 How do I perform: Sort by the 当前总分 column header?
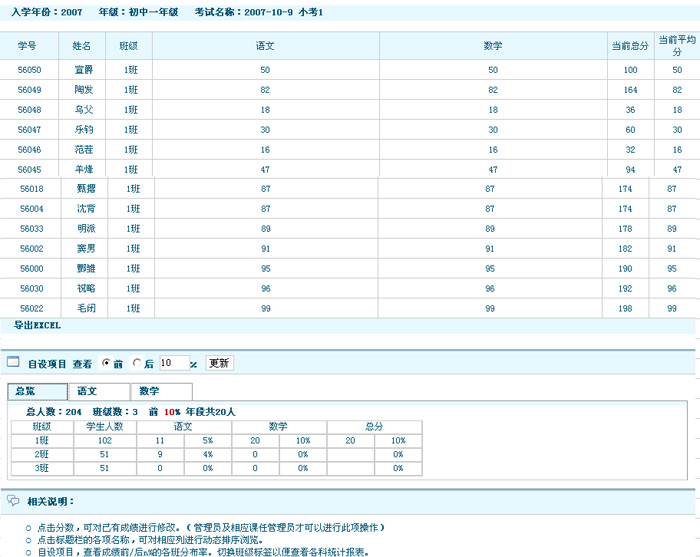pyautogui.click(x=630, y=46)
